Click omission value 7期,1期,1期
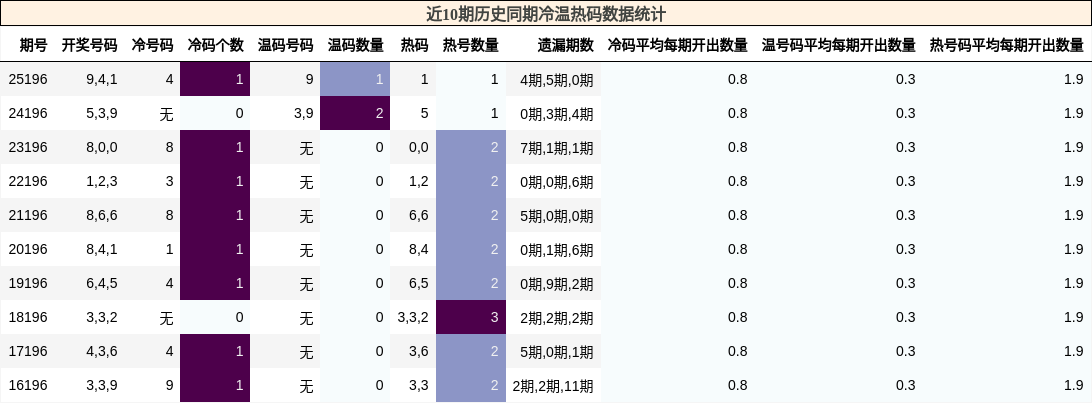Image resolution: width=1092 pixels, height=403 pixels. pyautogui.click(x=557, y=148)
